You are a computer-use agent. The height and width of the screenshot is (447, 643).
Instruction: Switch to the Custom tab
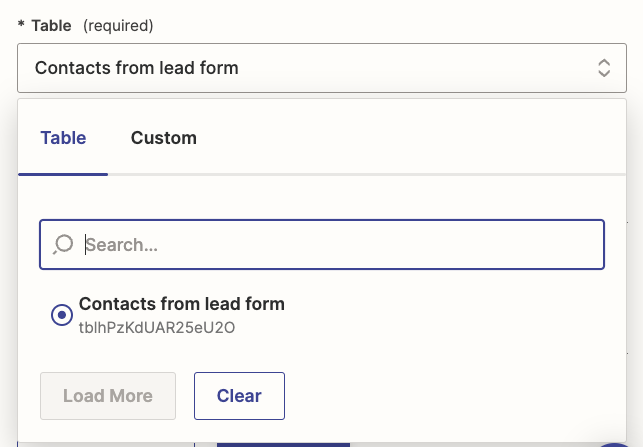(164, 138)
